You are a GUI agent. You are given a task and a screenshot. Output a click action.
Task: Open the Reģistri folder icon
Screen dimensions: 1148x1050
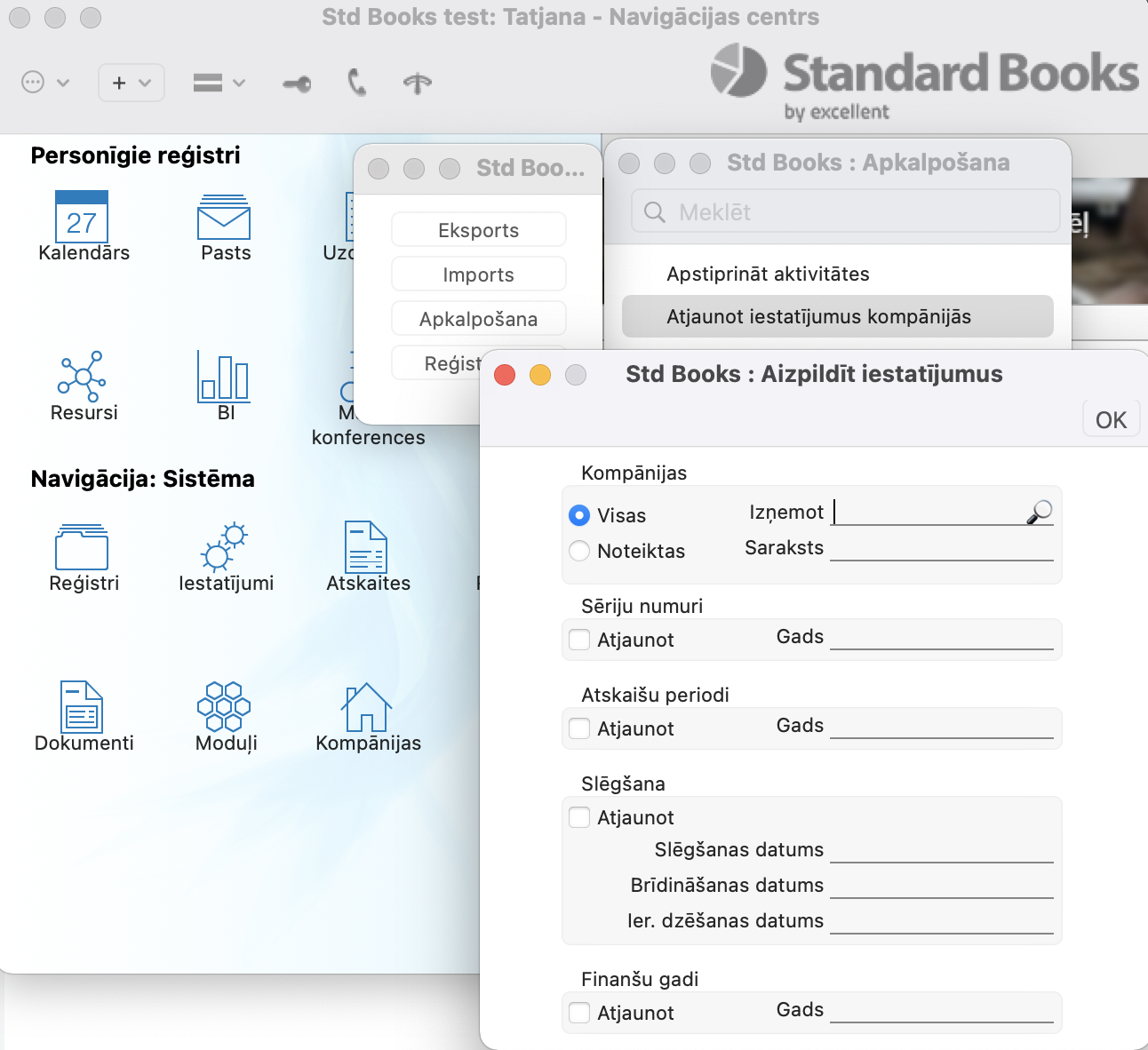(82, 546)
